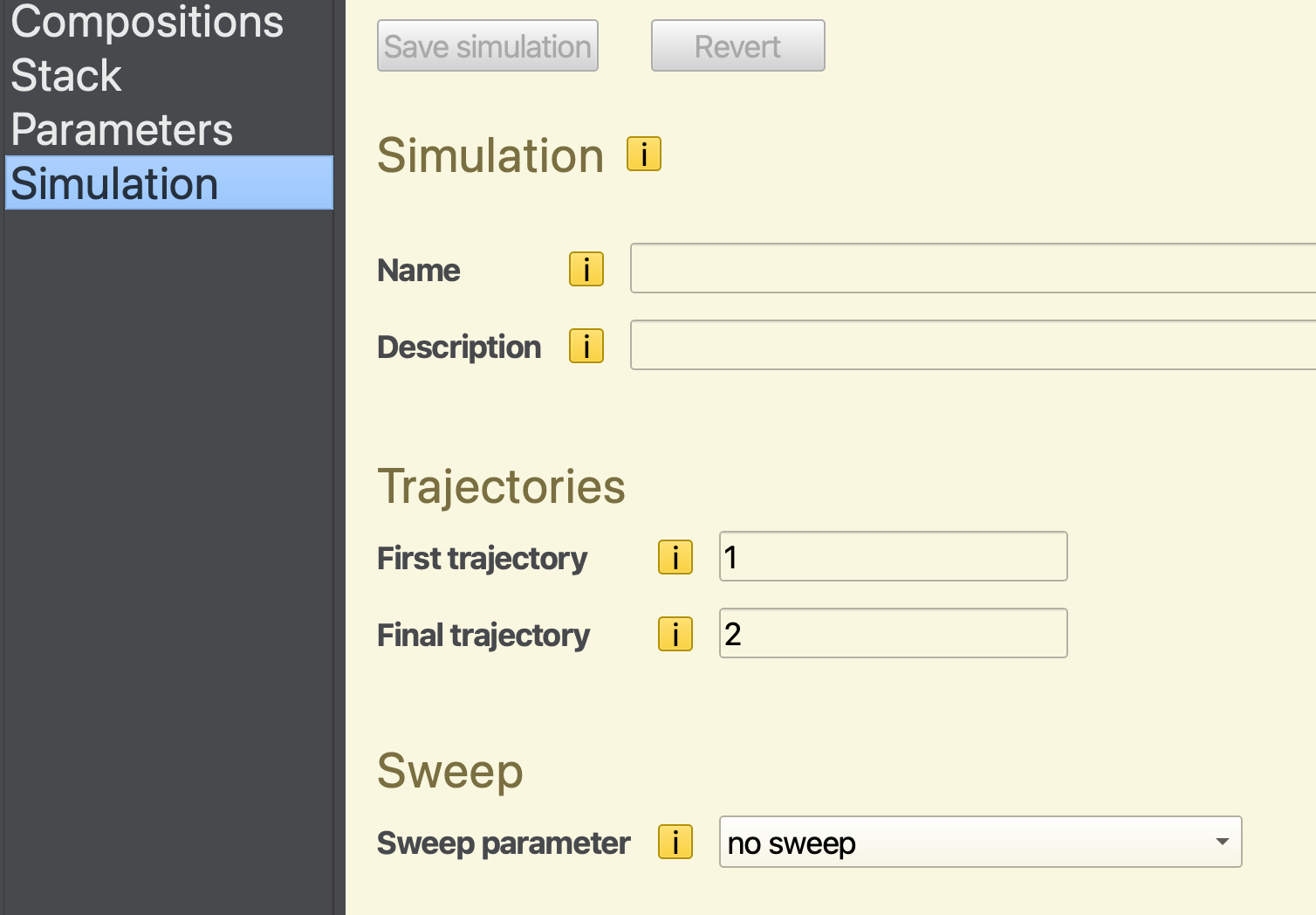Click the info icon beside Simulation heading
Screen dimensions: 1316x915
[x=644, y=155]
